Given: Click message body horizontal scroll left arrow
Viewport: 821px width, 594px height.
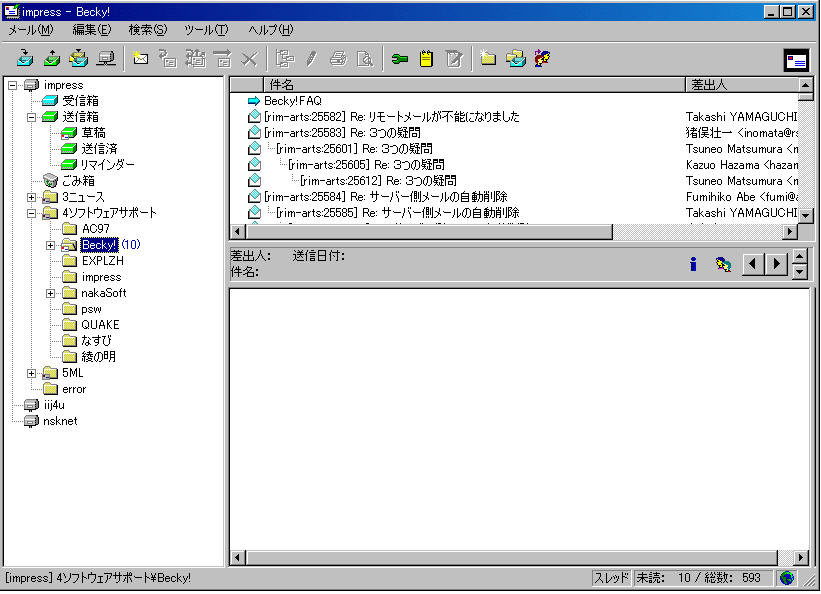Looking at the screenshot, I should pyautogui.click(x=238, y=558).
